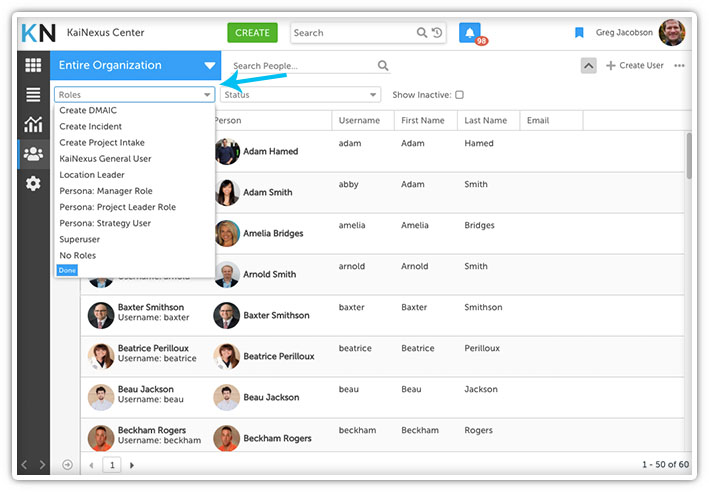Go to the next page arrow

[x=132, y=465]
